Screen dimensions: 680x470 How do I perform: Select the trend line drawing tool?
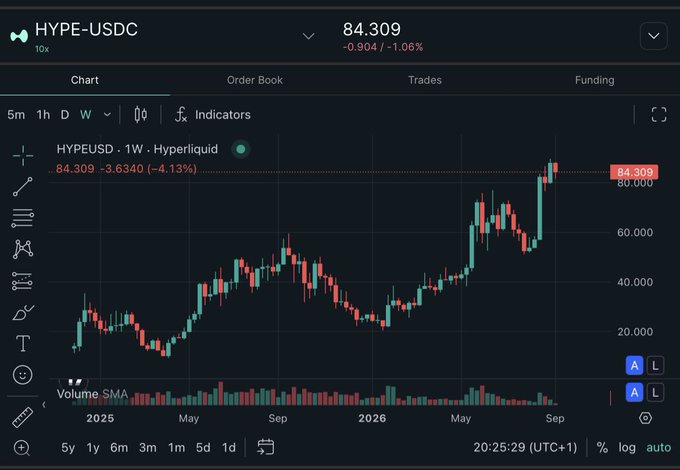point(23,186)
